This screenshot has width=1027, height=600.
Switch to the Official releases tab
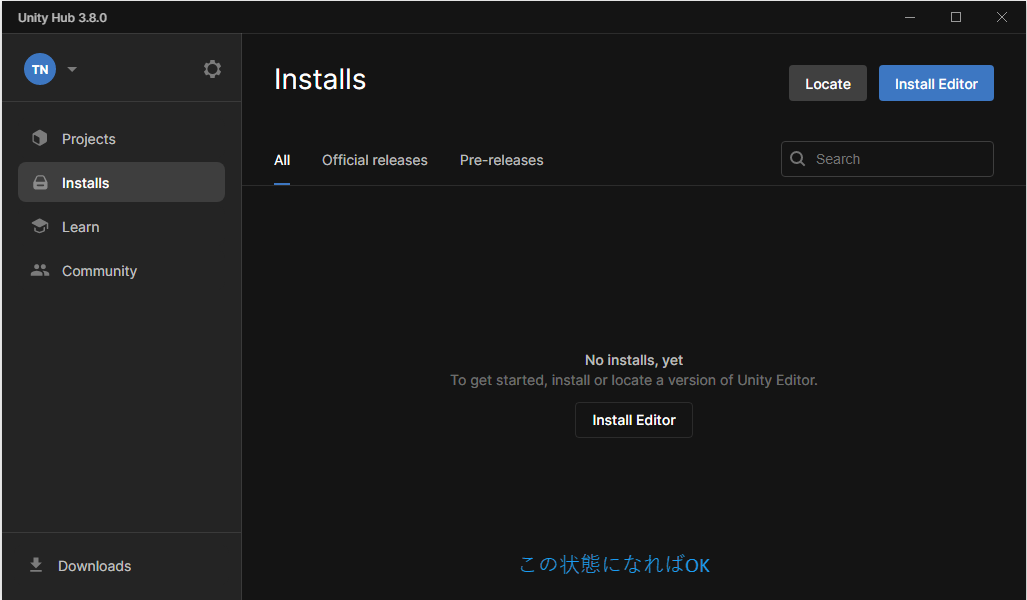click(375, 160)
